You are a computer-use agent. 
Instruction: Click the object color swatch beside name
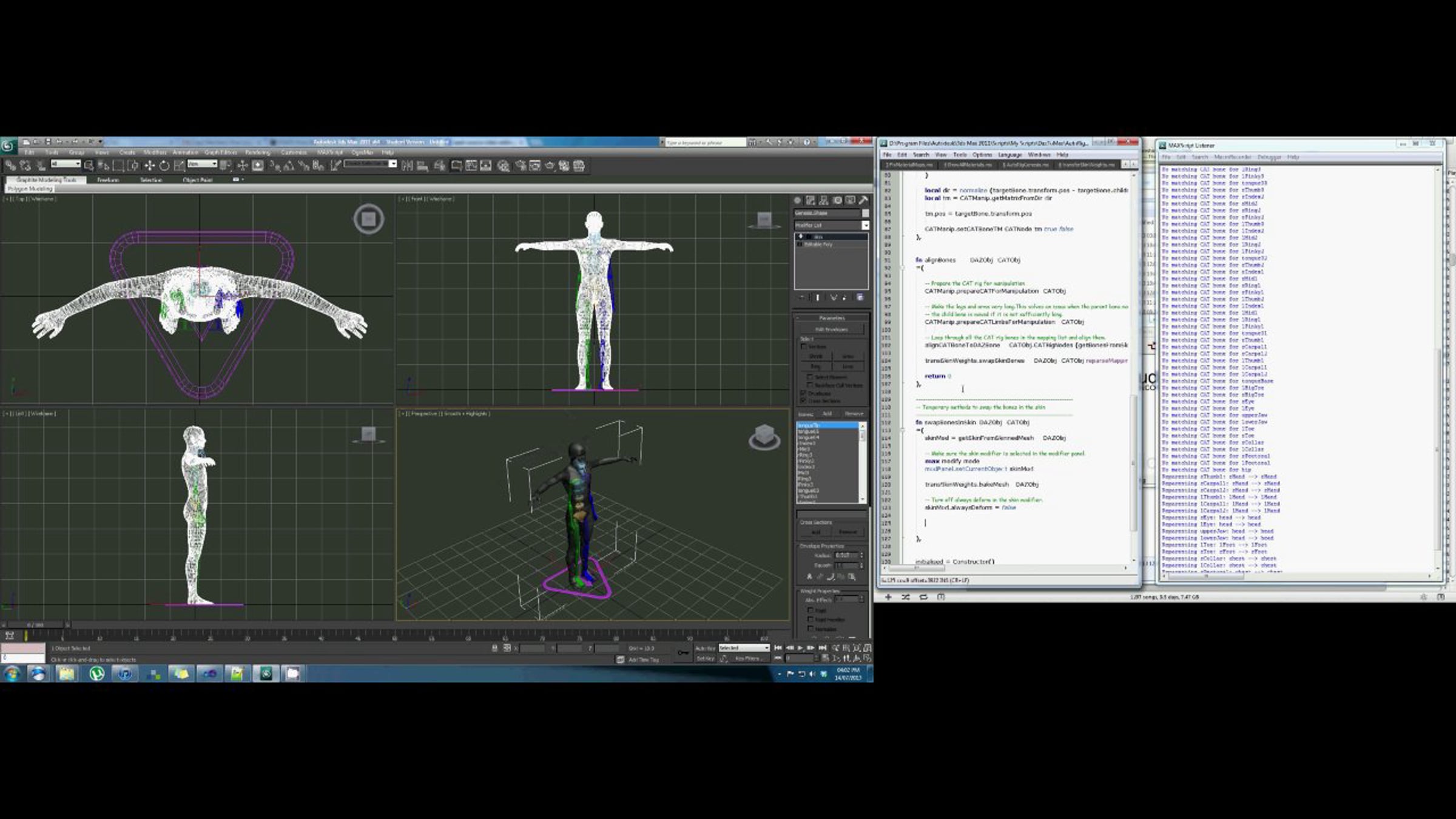(866, 213)
